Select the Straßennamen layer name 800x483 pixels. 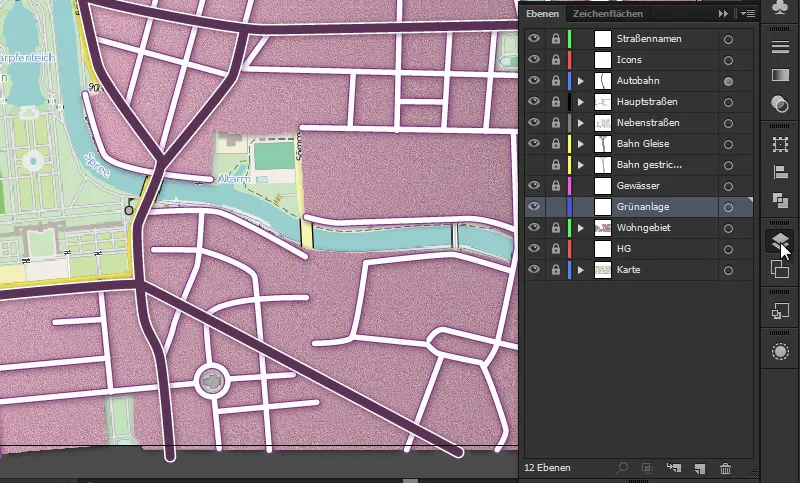click(648, 39)
